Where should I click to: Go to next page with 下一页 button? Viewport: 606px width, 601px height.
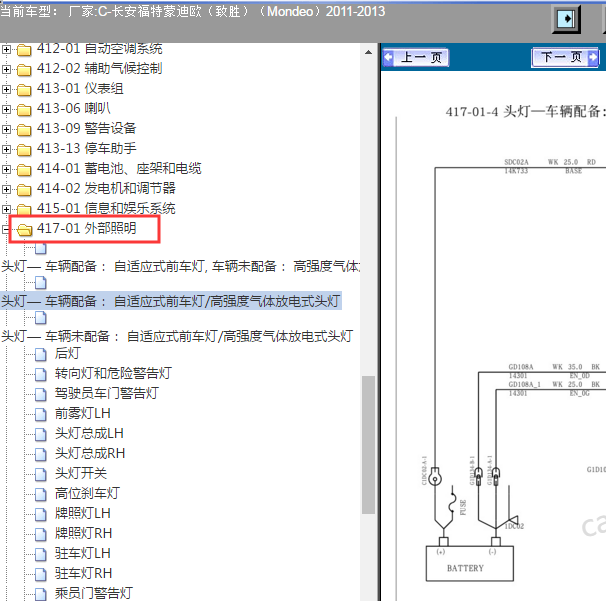pos(565,57)
